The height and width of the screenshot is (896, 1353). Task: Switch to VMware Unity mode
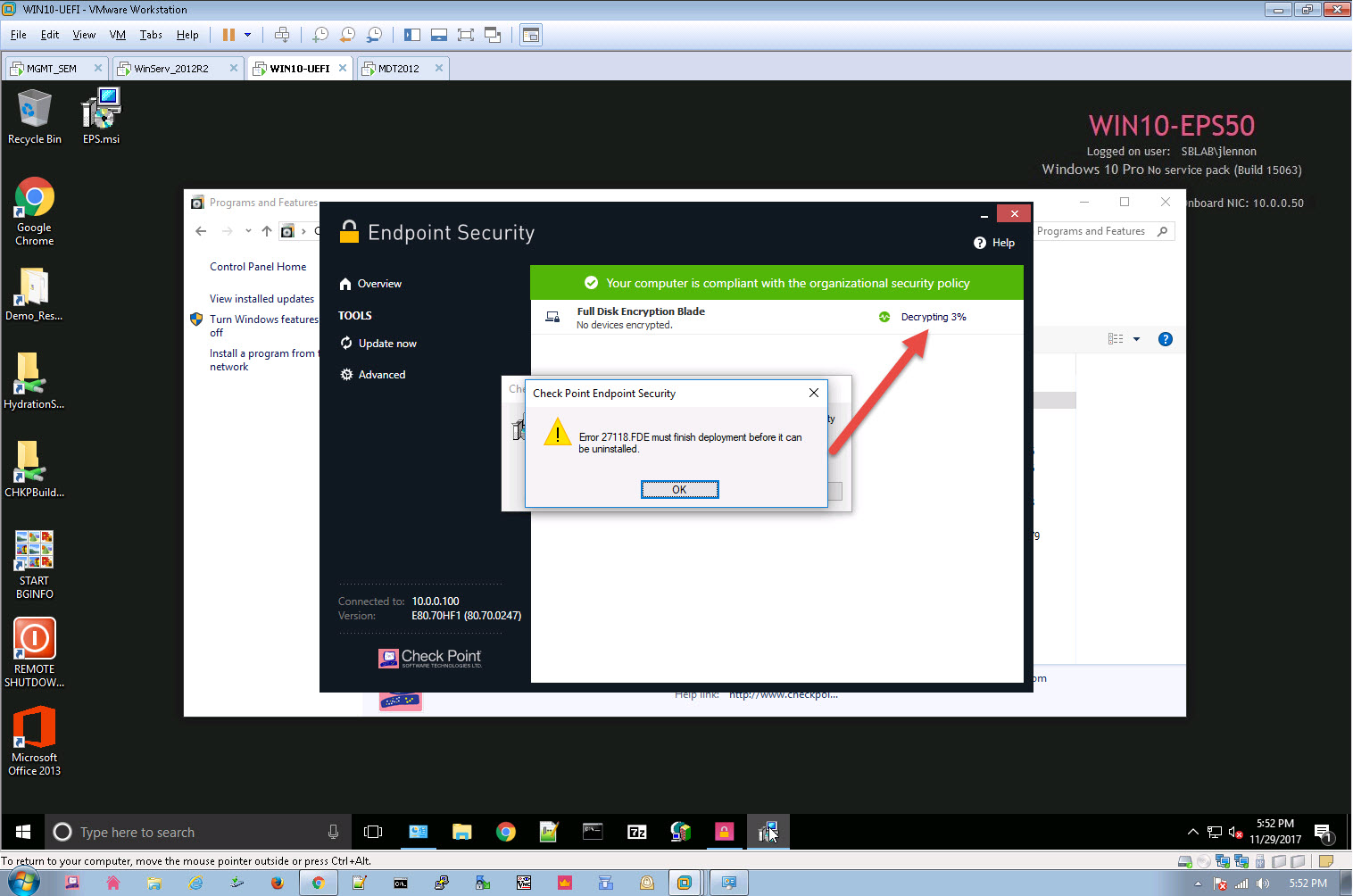pos(493,35)
